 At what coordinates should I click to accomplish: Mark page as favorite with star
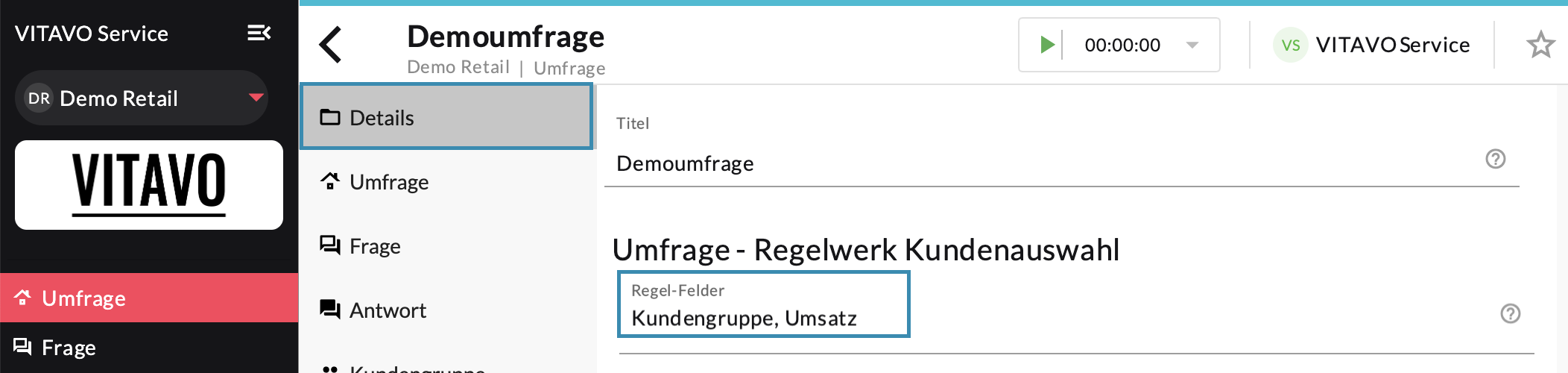coord(1540,45)
